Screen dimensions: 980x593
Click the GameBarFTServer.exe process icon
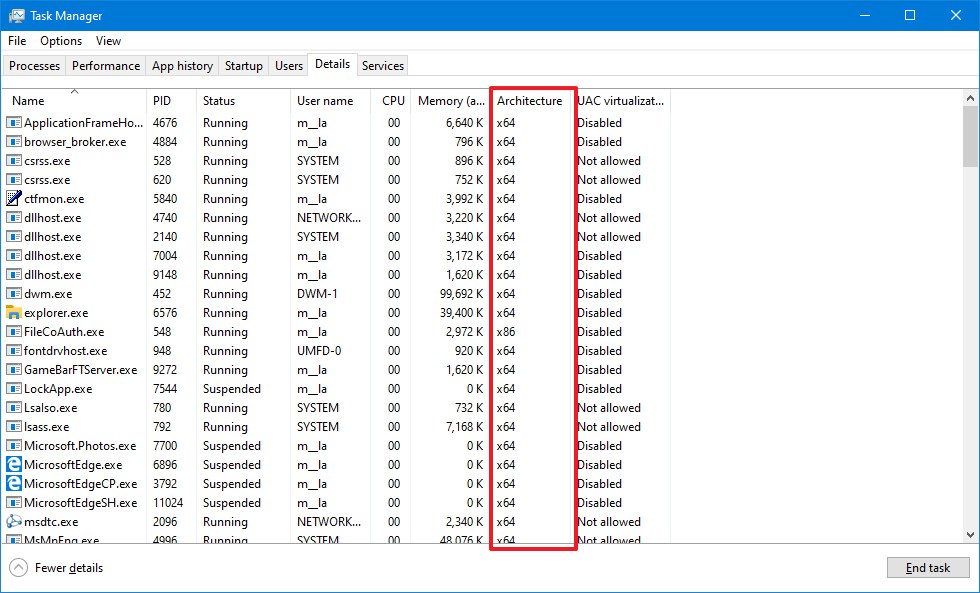14,370
